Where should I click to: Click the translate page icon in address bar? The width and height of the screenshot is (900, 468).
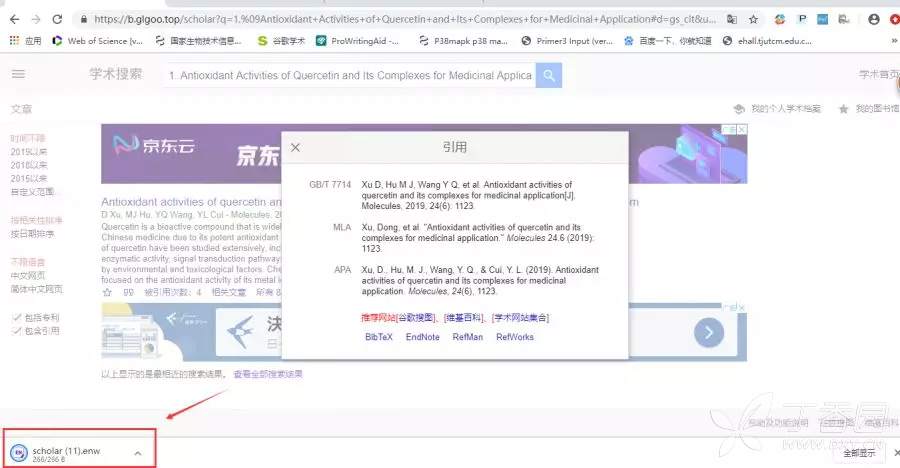(732, 20)
